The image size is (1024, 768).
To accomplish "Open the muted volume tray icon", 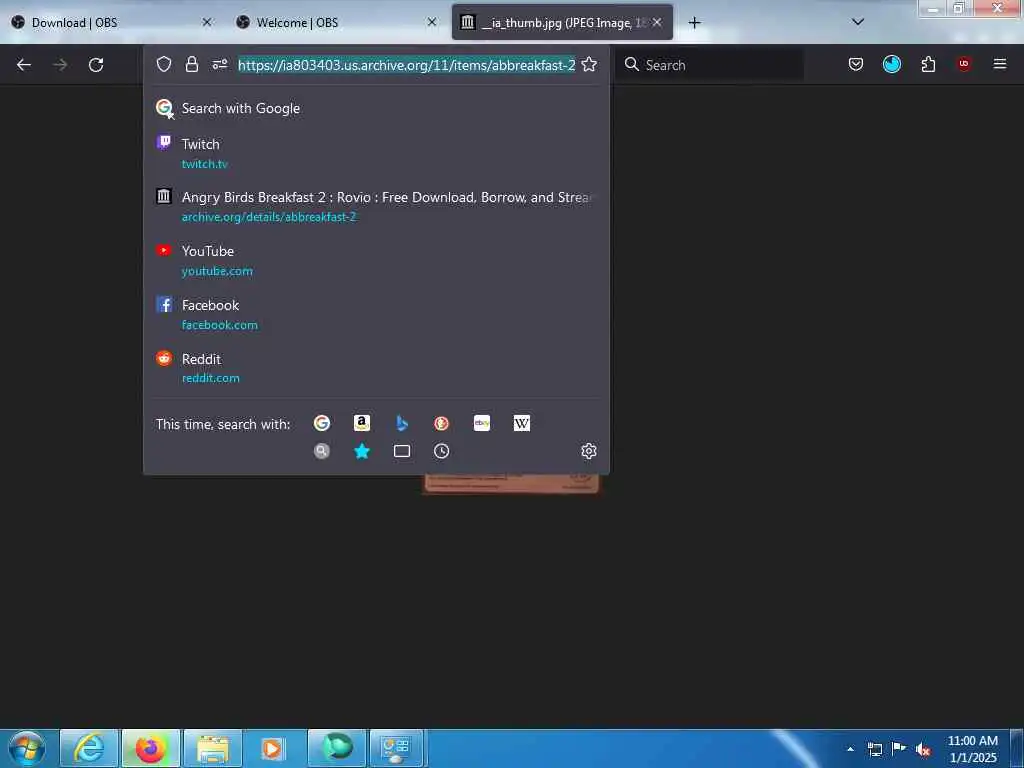I will tap(923, 749).
